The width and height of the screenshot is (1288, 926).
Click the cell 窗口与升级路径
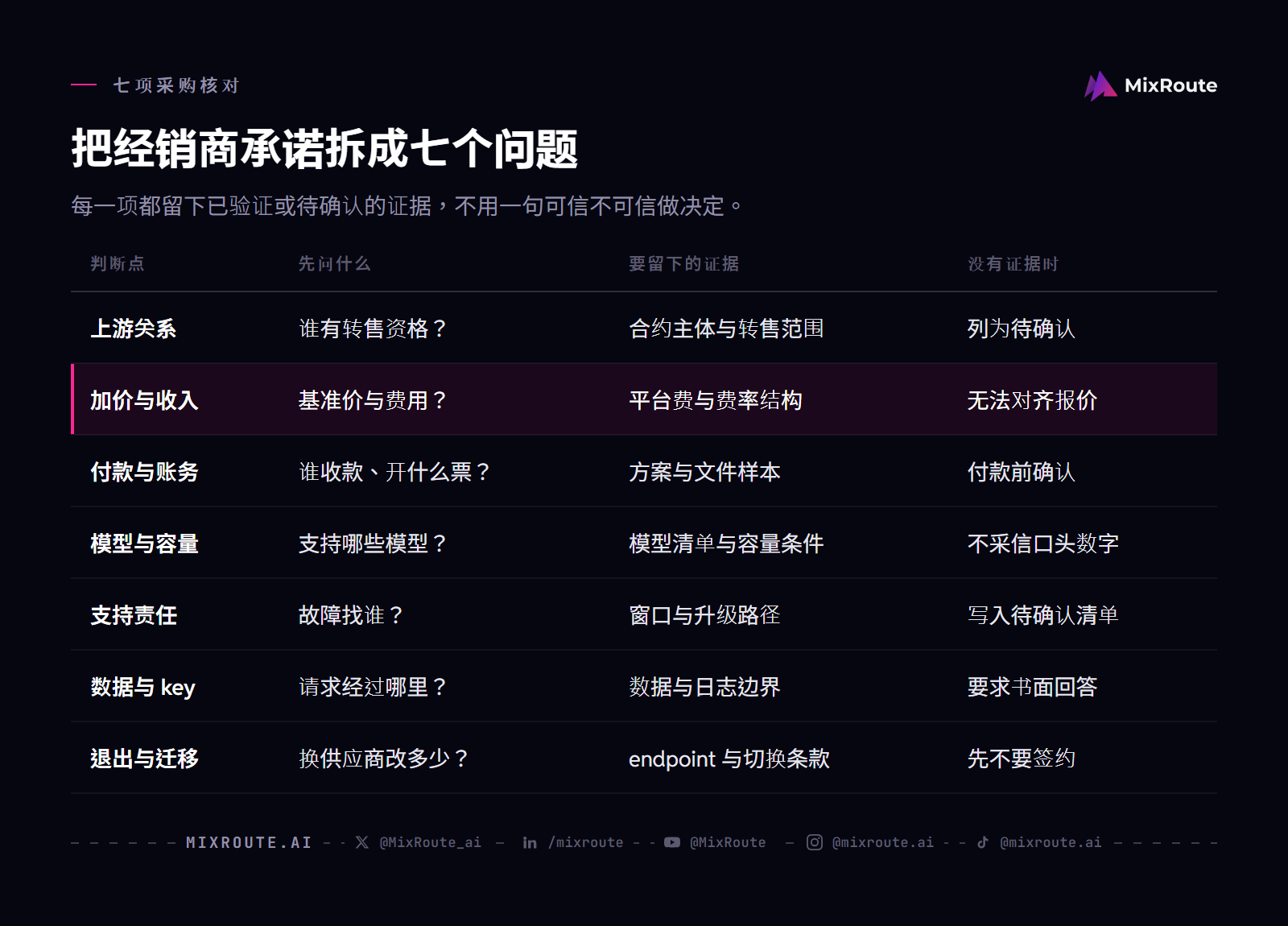(x=704, y=615)
